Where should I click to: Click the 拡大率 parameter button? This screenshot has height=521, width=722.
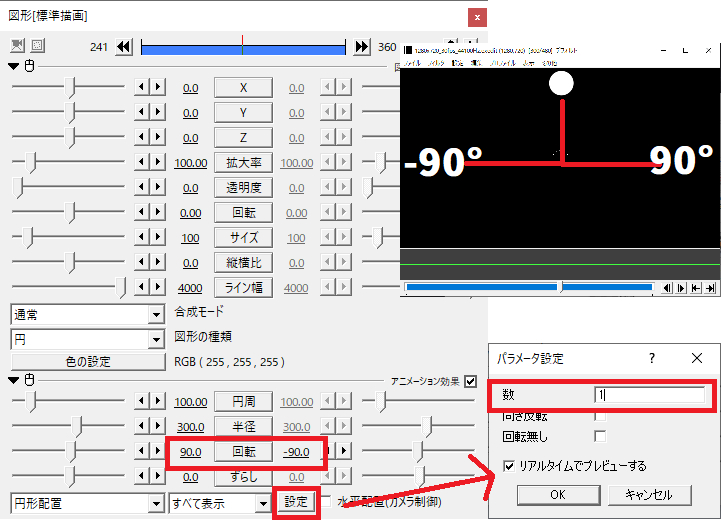[x=243, y=163]
